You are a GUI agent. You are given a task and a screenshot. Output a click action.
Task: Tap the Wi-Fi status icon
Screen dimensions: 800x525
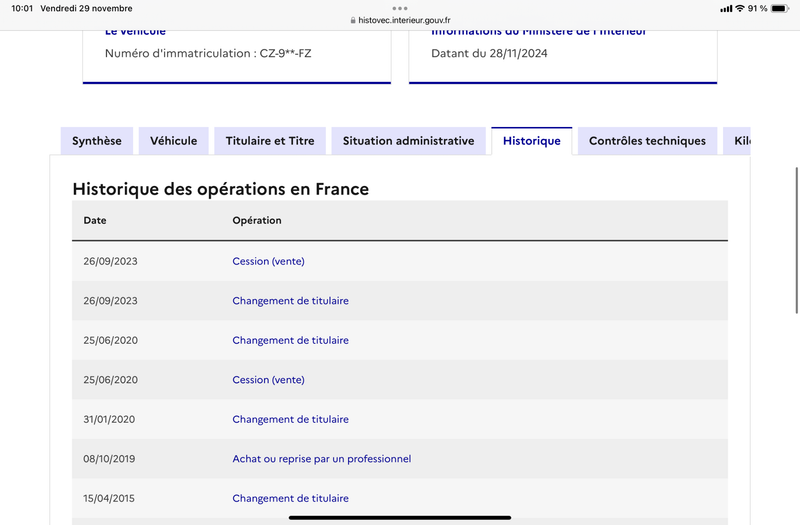pos(740,8)
